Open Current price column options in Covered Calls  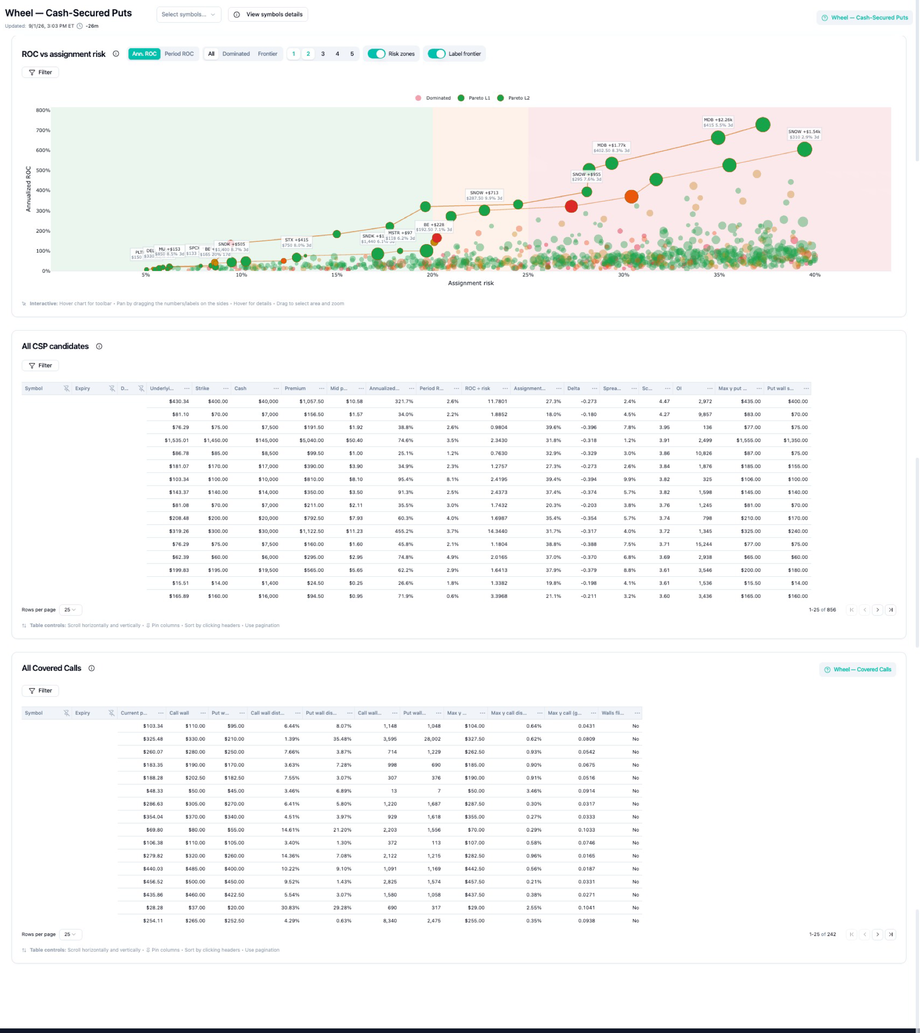[x=161, y=713]
